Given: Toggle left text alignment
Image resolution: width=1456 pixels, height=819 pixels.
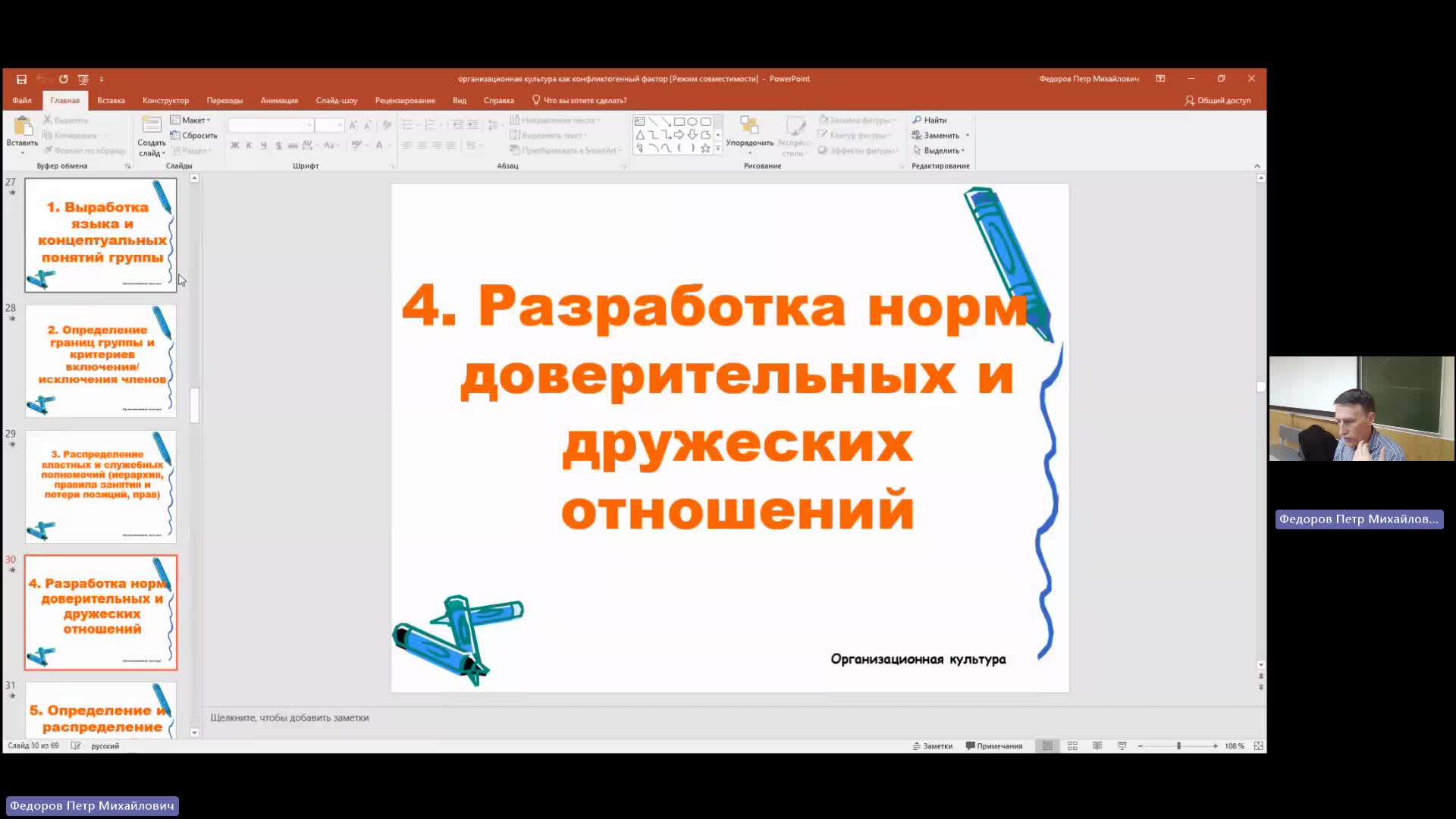Looking at the screenshot, I should [x=407, y=145].
